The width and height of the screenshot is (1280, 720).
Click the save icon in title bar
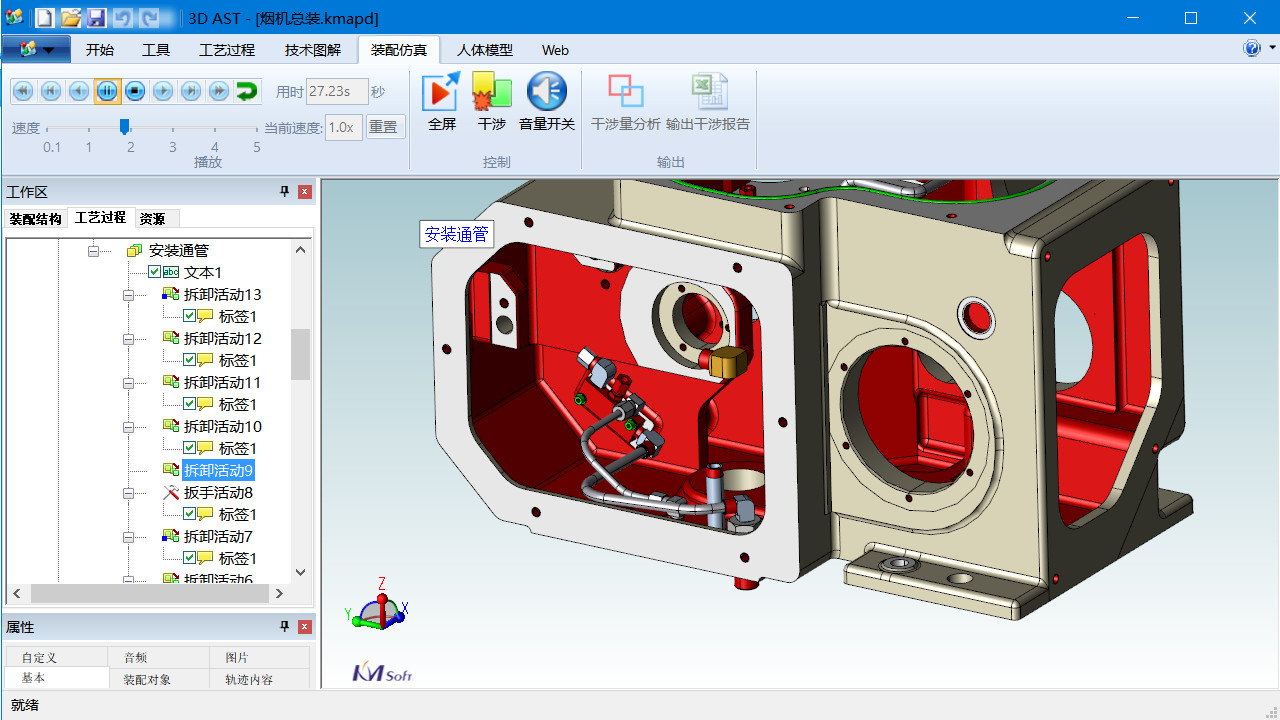[x=96, y=18]
